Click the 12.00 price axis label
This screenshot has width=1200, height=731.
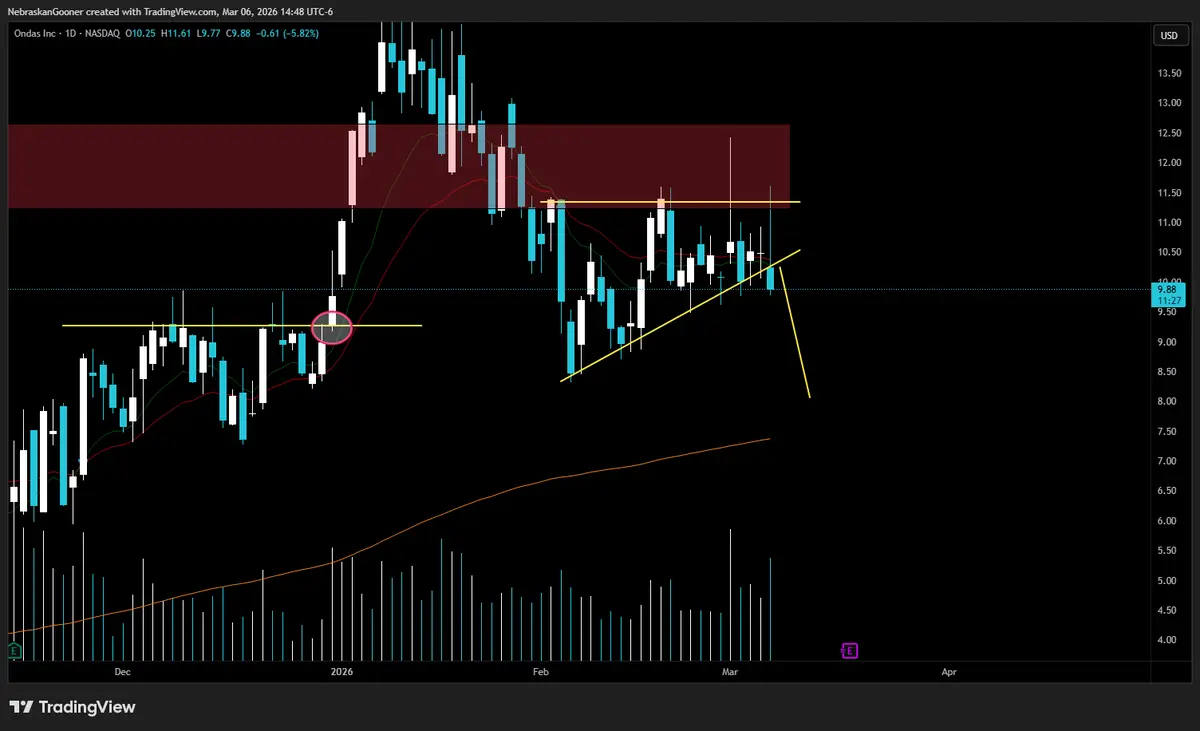(x=1169, y=163)
